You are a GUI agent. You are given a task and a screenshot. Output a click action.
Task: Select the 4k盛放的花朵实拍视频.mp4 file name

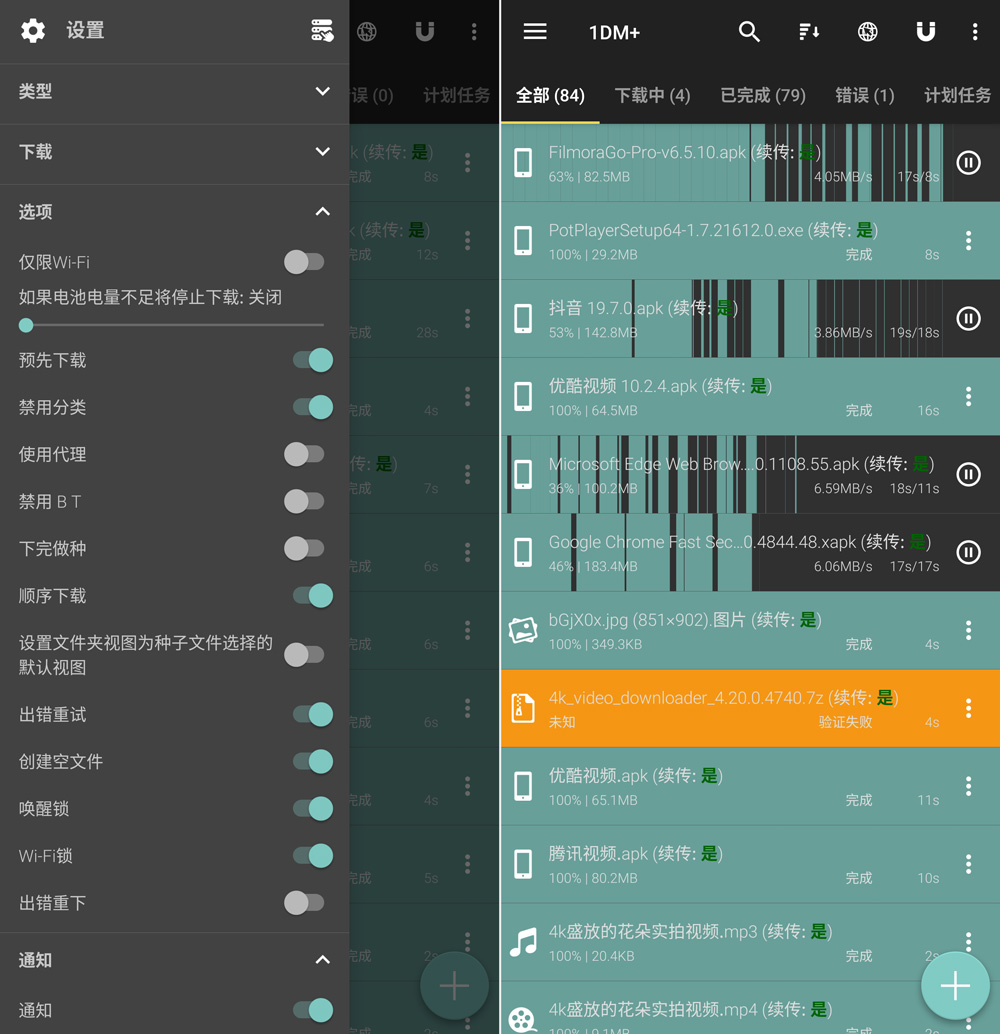coord(652,1009)
